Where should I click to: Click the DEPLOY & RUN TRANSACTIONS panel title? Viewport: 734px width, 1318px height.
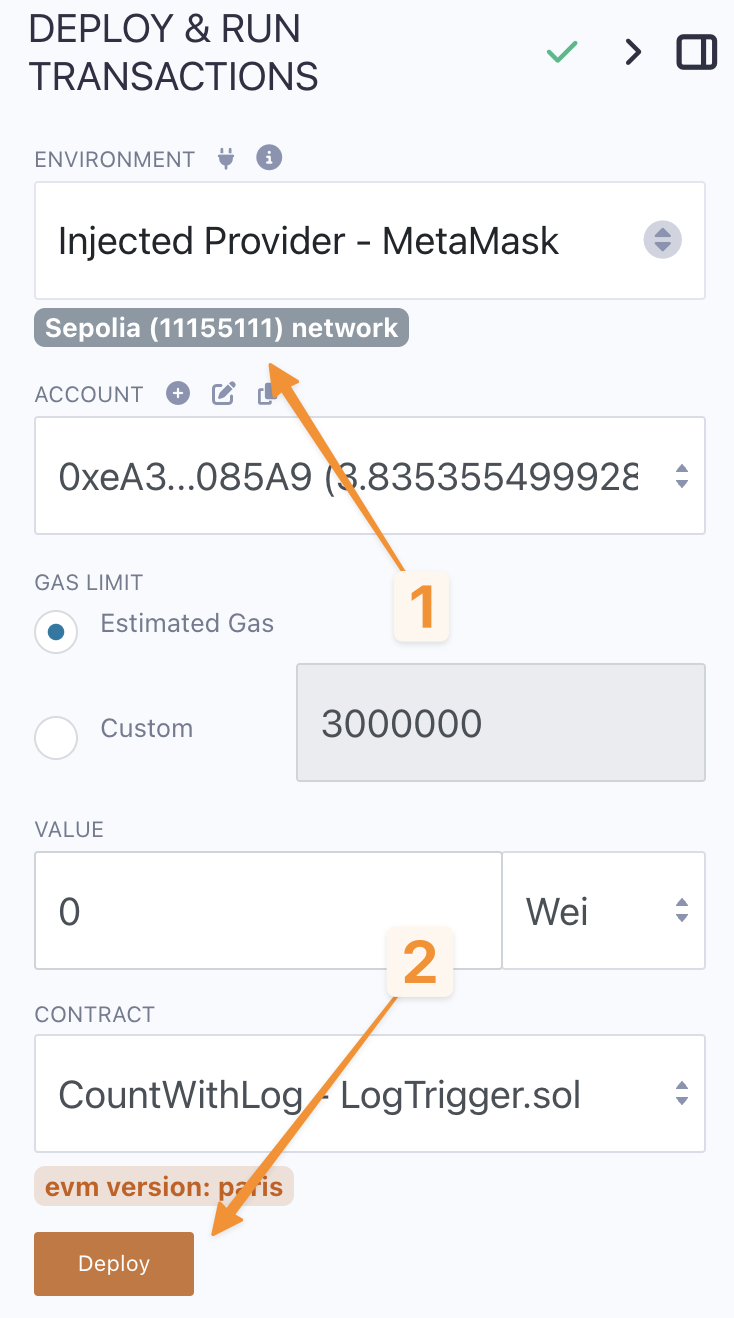tap(174, 53)
